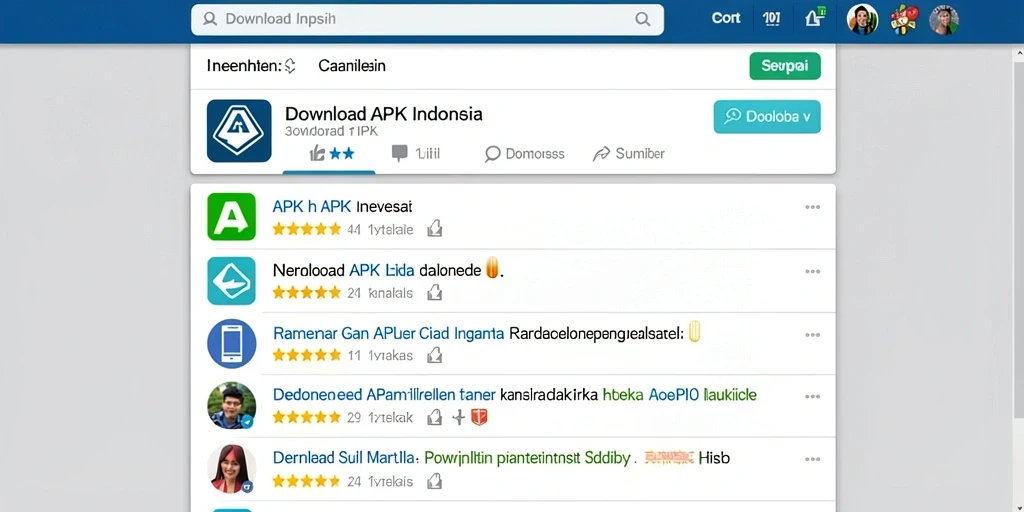This screenshot has width=1024, height=512.
Task: Open the woman's avatar beside Dernlead Suil Martlla
Action: click(231, 469)
